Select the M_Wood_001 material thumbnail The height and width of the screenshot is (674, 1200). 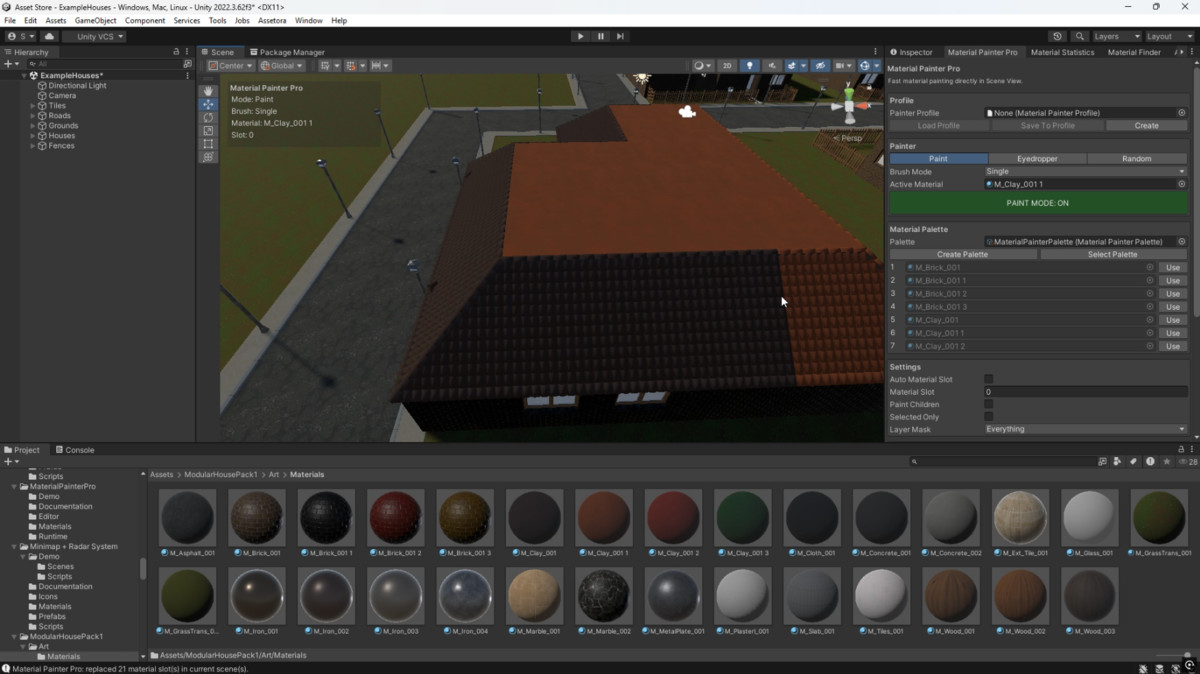pyautogui.click(x=951, y=601)
